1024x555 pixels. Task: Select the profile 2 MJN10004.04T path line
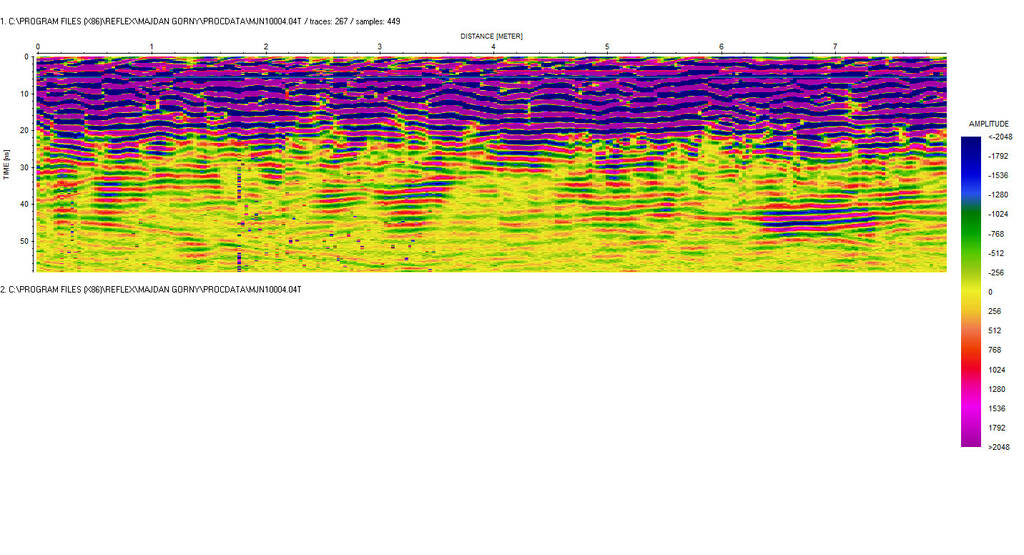(150, 289)
